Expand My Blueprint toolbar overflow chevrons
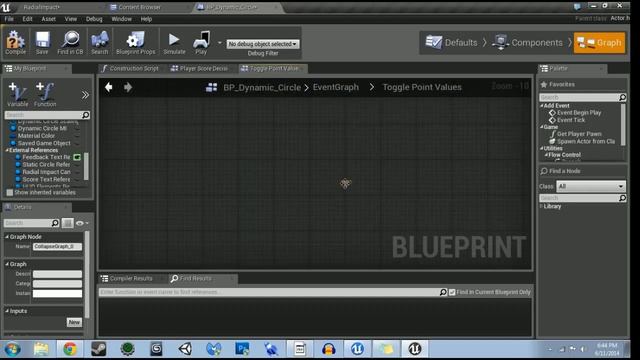The image size is (640, 360). click(x=85, y=95)
